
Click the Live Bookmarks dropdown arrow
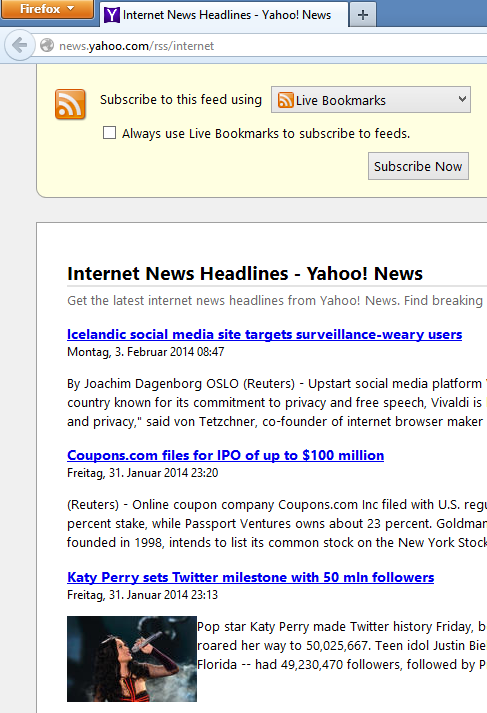pos(462,99)
